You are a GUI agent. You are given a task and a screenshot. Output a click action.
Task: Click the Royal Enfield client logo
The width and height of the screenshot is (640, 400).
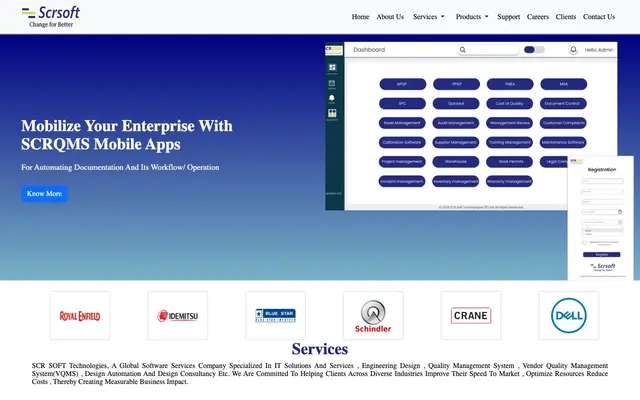pos(80,316)
